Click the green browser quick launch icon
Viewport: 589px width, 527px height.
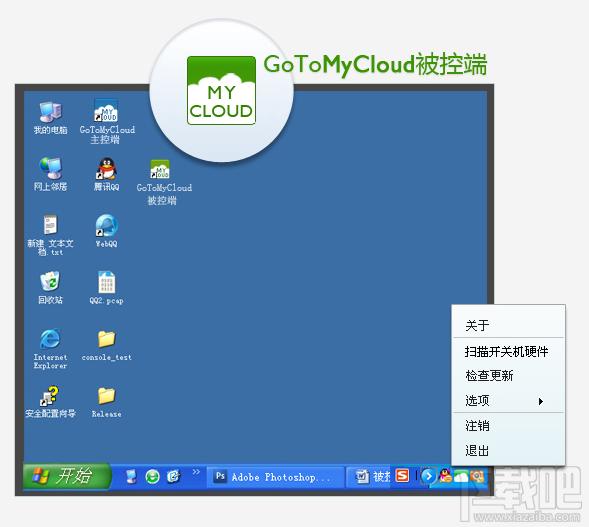coord(153,477)
